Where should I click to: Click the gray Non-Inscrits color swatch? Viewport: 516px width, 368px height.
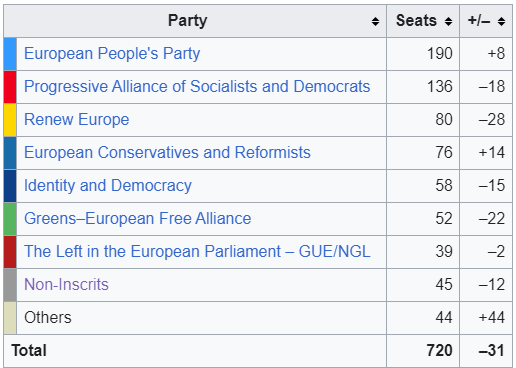point(10,285)
